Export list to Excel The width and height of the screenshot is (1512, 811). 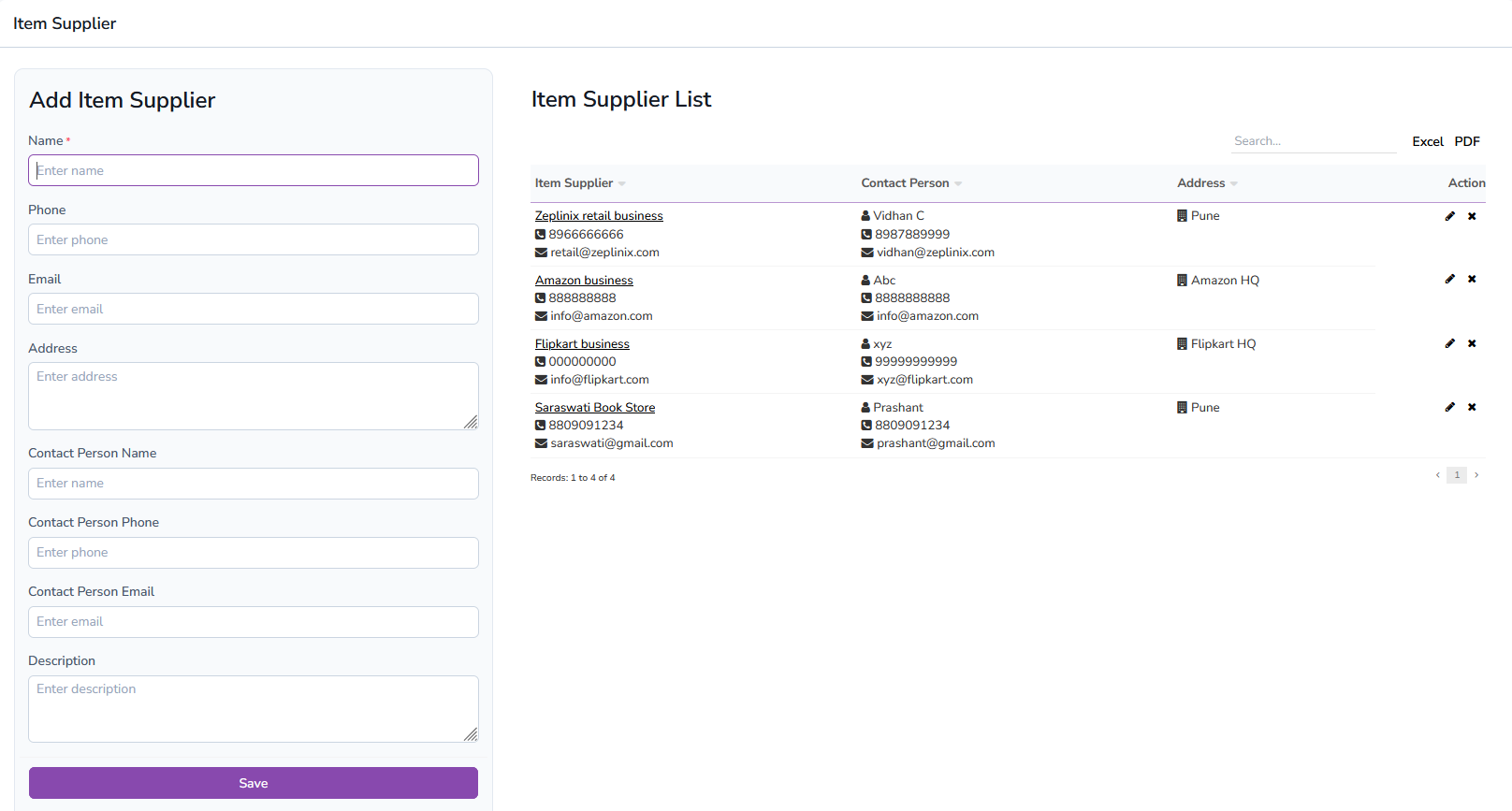1428,142
